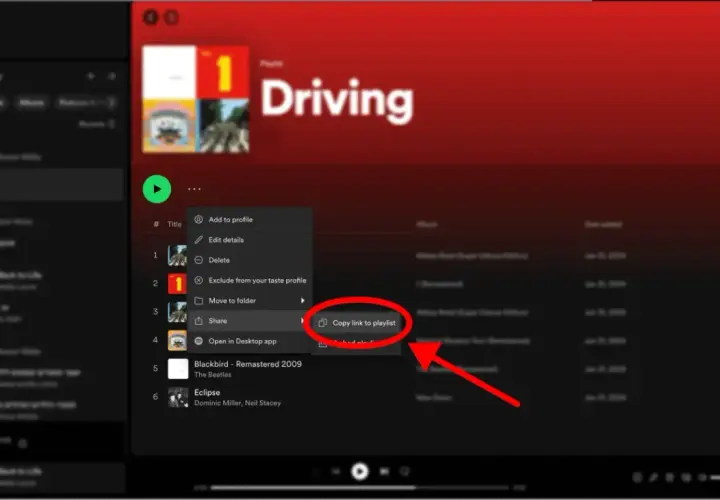Open The Beatles artist link under Blackbird
The height and width of the screenshot is (500, 720).
(213, 375)
